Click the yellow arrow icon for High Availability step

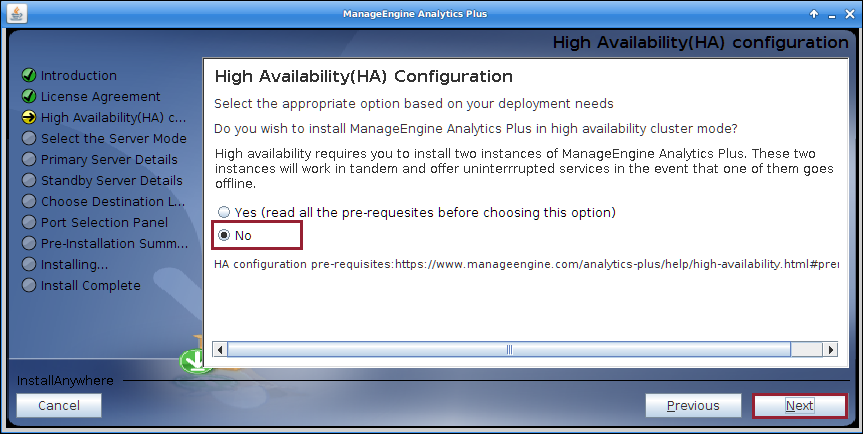pos(29,117)
